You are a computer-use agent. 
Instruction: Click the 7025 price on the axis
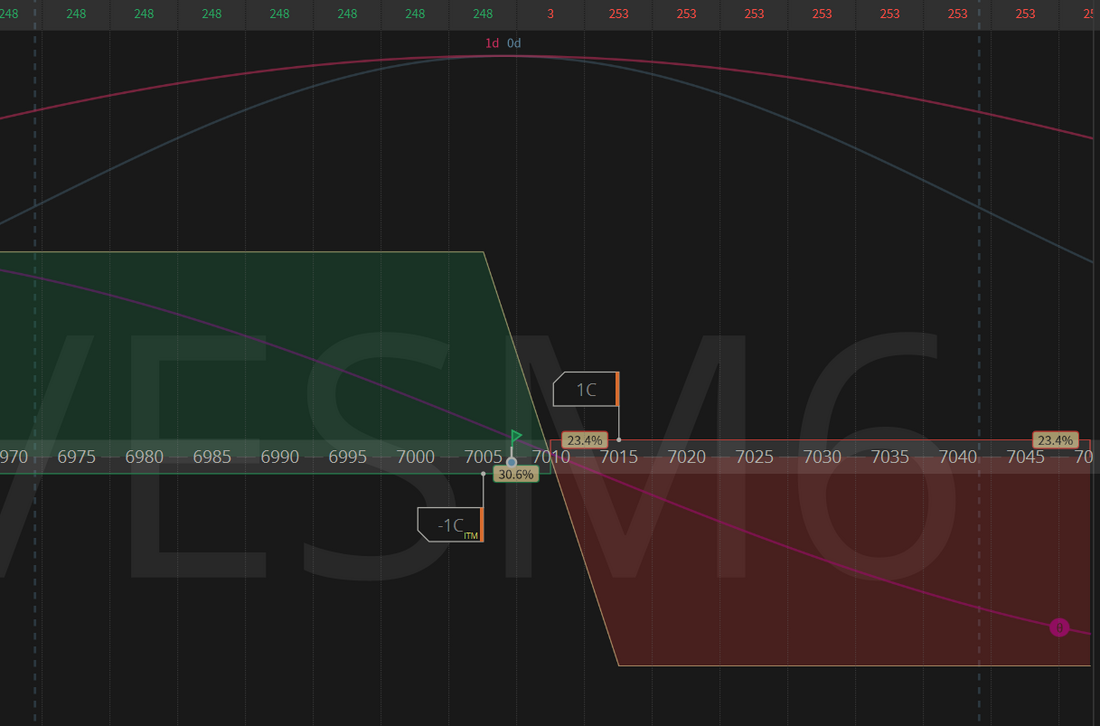coord(754,457)
